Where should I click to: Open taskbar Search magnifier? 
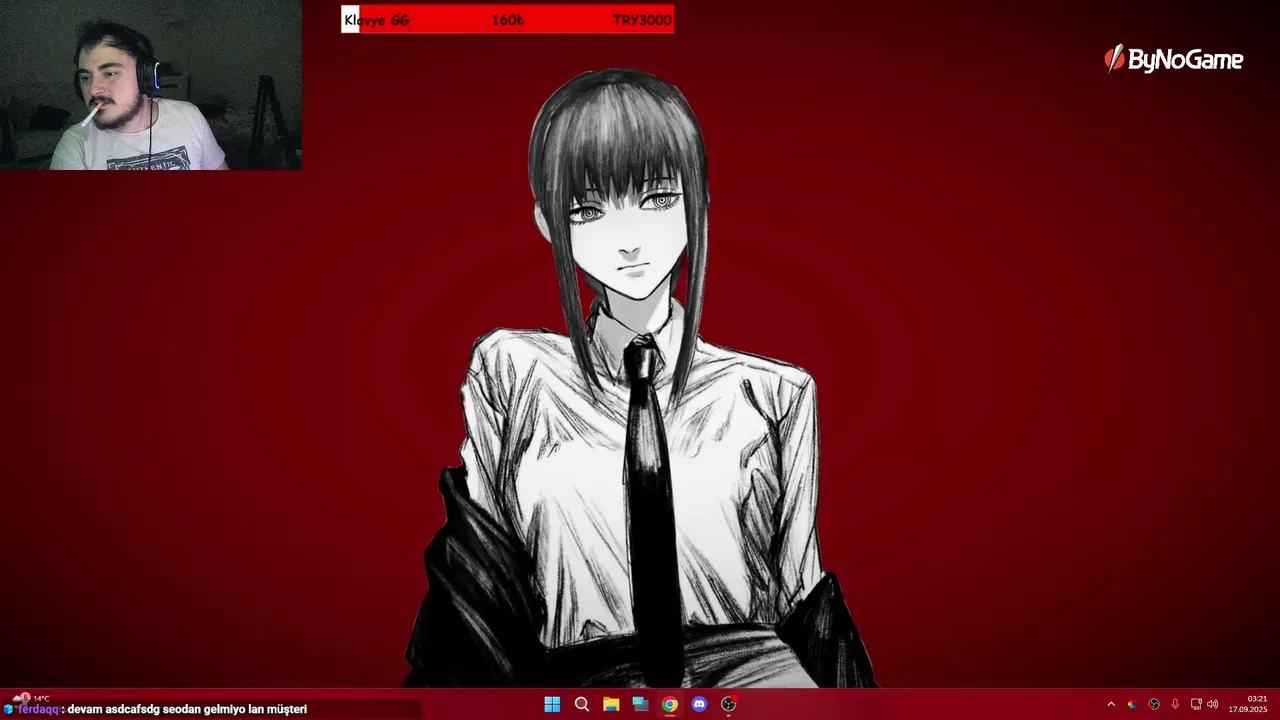[x=581, y=704]
